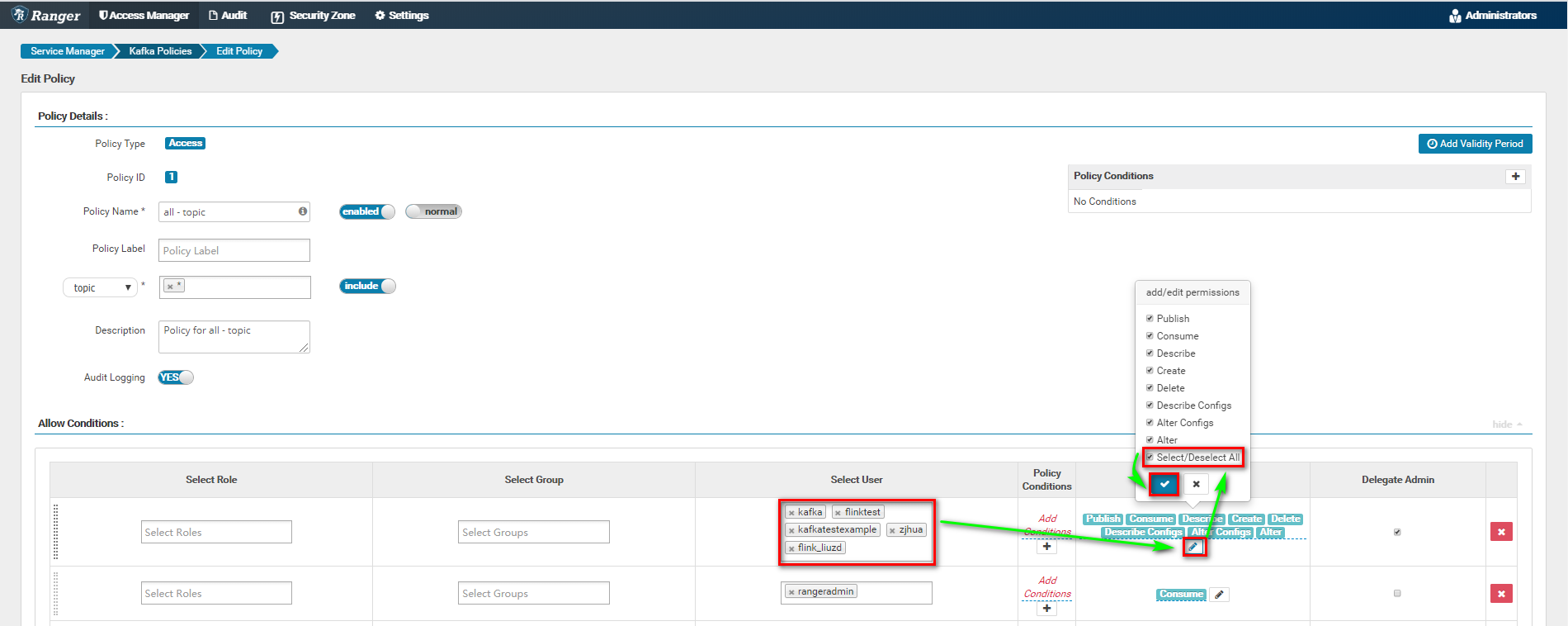Confirm permissions with the checkmark button
Image resolution: width=1568 pixels, height=626 pixels.
(1164, 484)
